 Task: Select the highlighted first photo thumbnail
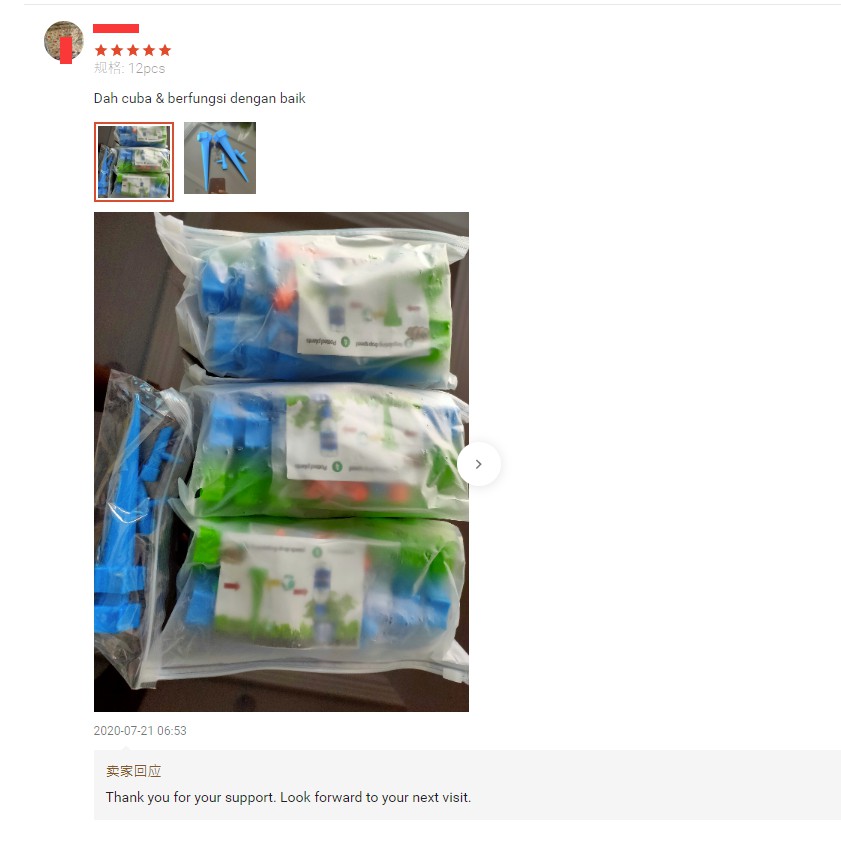[134, 162]
